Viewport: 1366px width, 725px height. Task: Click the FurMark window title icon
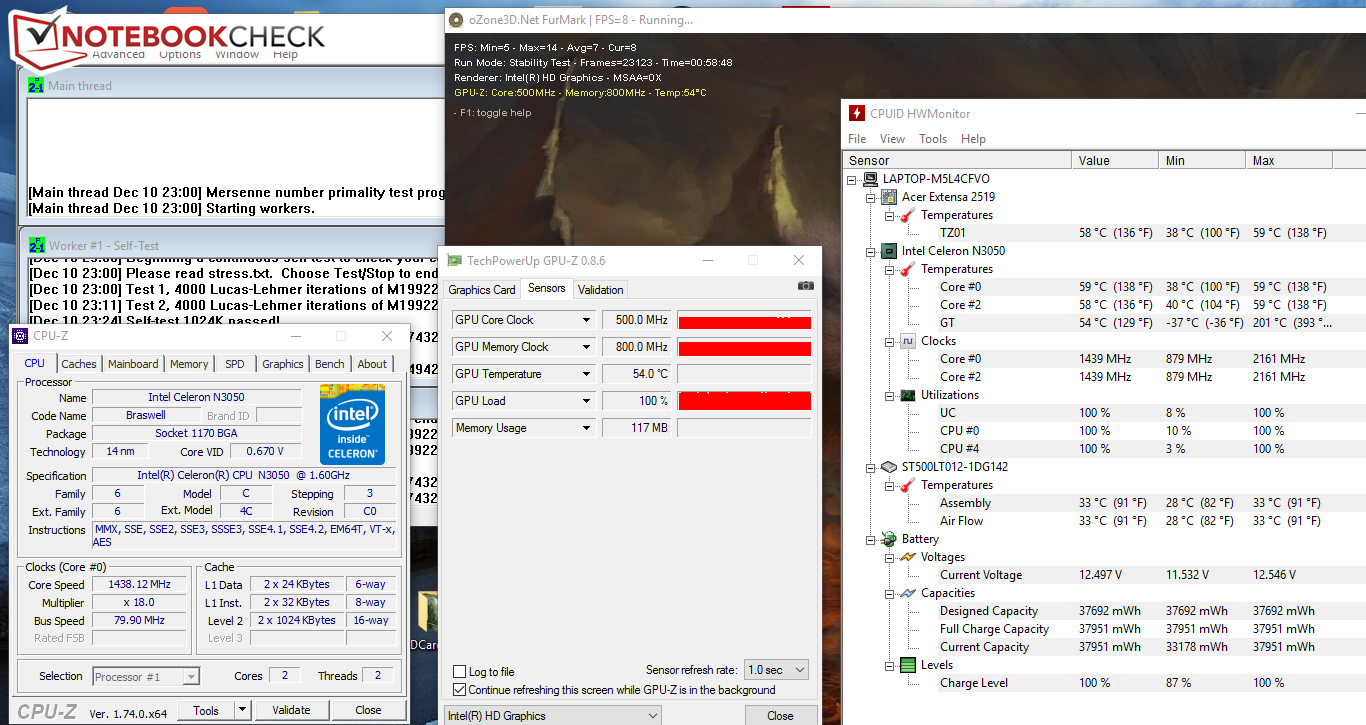click(456, 19)
